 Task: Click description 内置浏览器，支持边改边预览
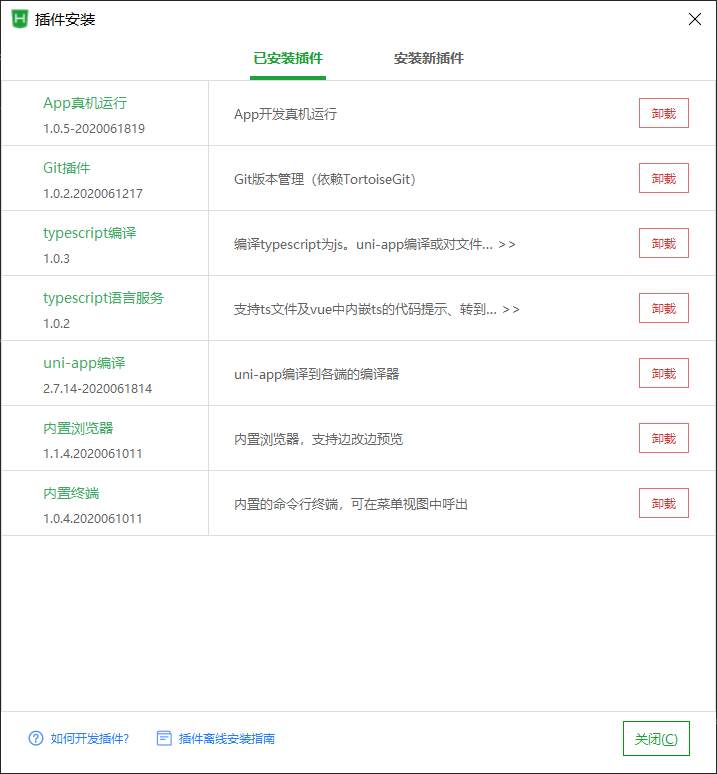coord(318,439)
